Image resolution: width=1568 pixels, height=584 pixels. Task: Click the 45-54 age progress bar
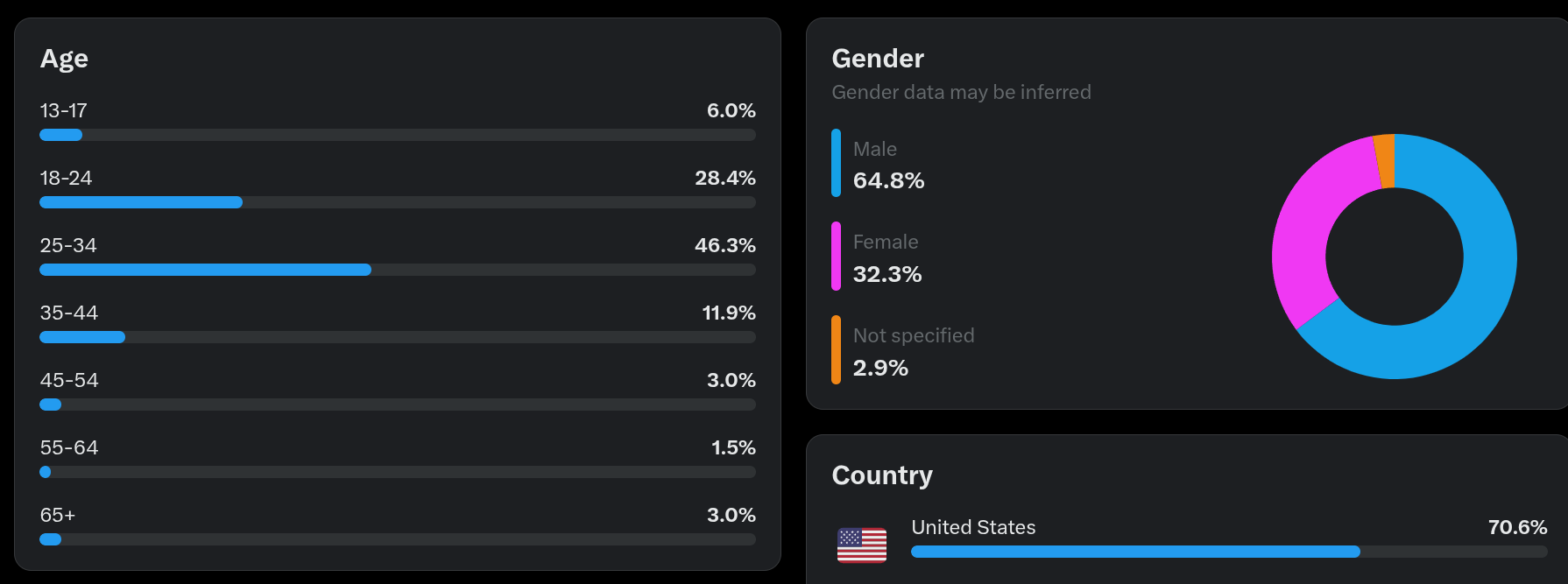tap(397, 405)
